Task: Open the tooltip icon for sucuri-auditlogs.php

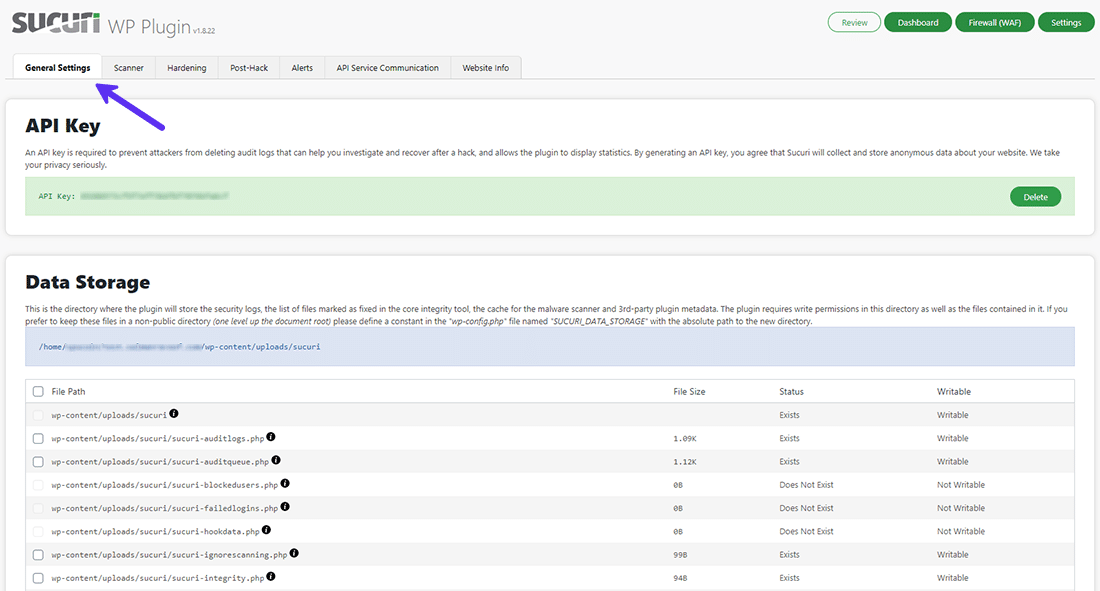Action: click(272, 438)
